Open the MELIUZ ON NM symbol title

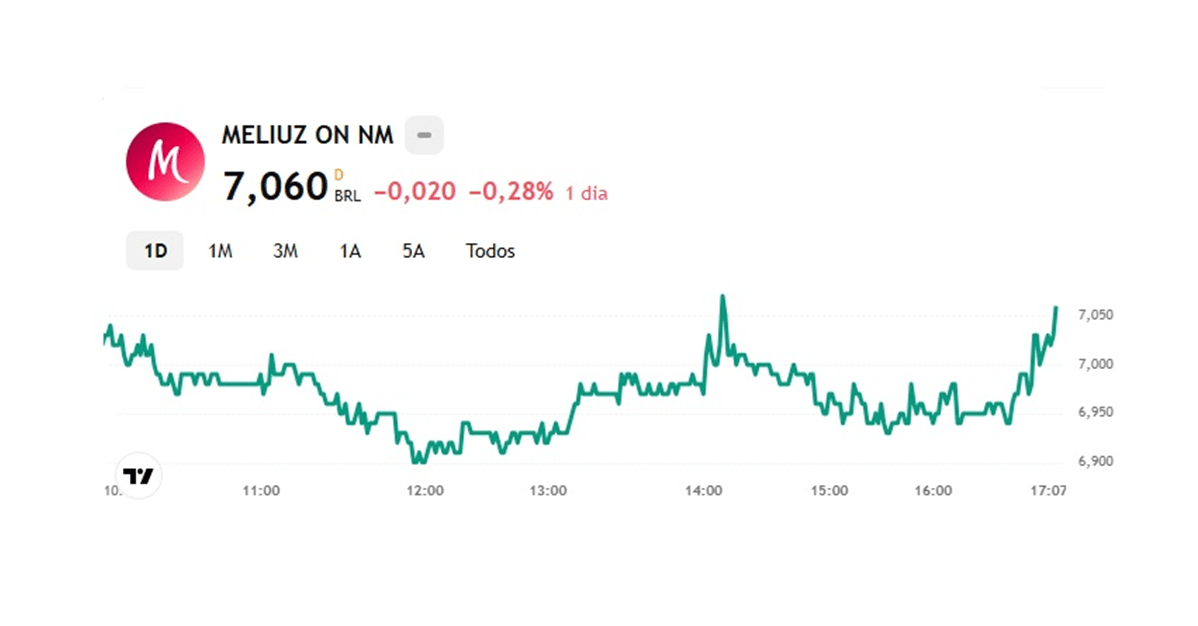click(x=307, y=136)
